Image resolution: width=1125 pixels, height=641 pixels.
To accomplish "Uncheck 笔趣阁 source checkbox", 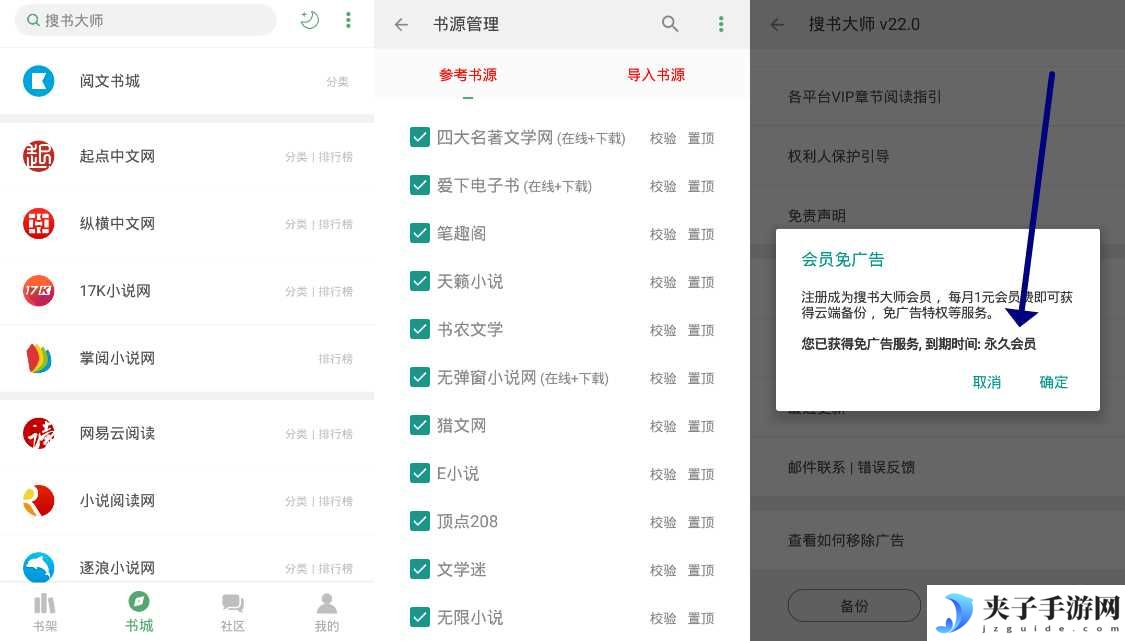I will coord(420,233).
